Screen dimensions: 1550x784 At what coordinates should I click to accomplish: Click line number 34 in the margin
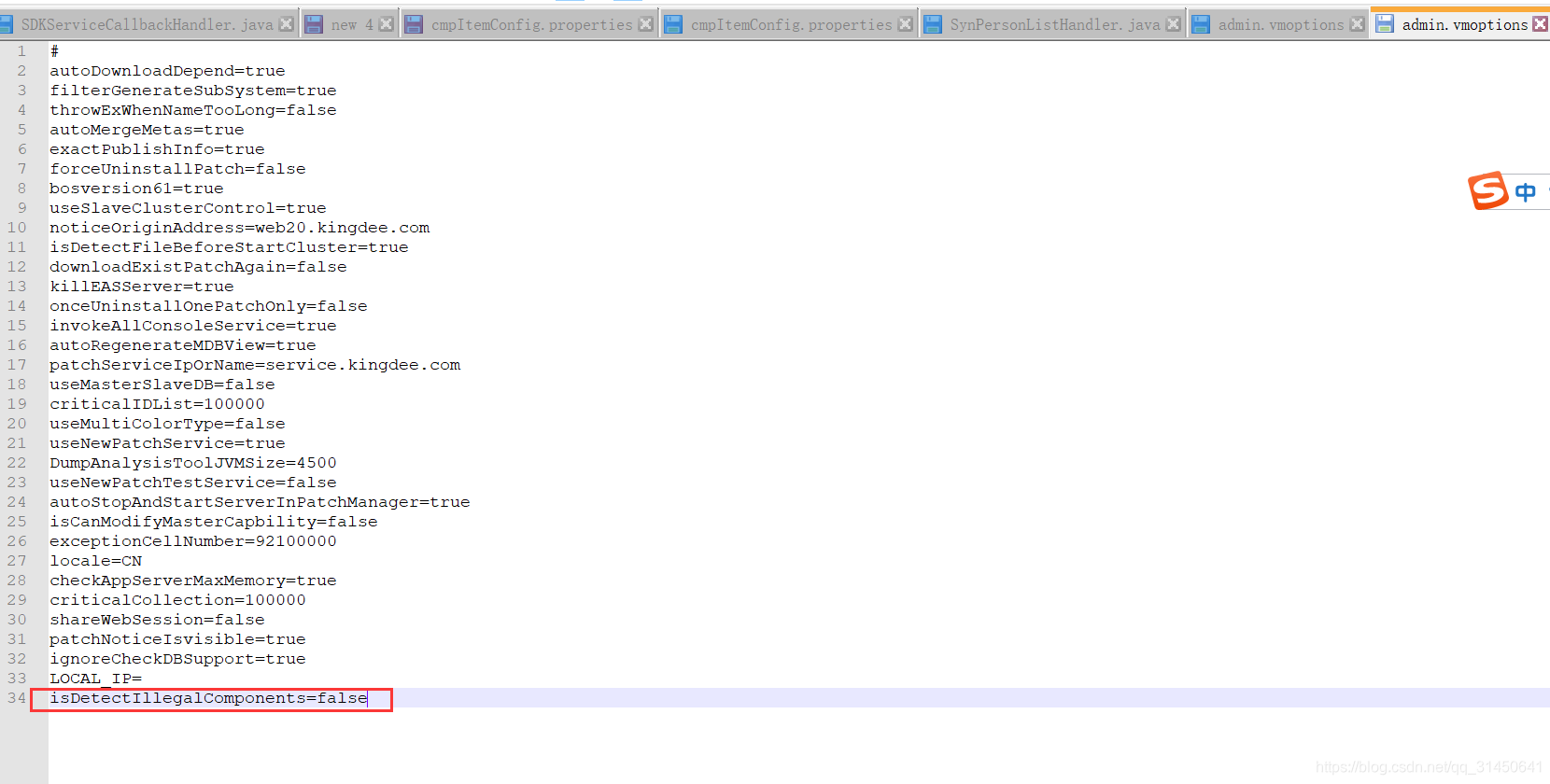pos(17,698)
